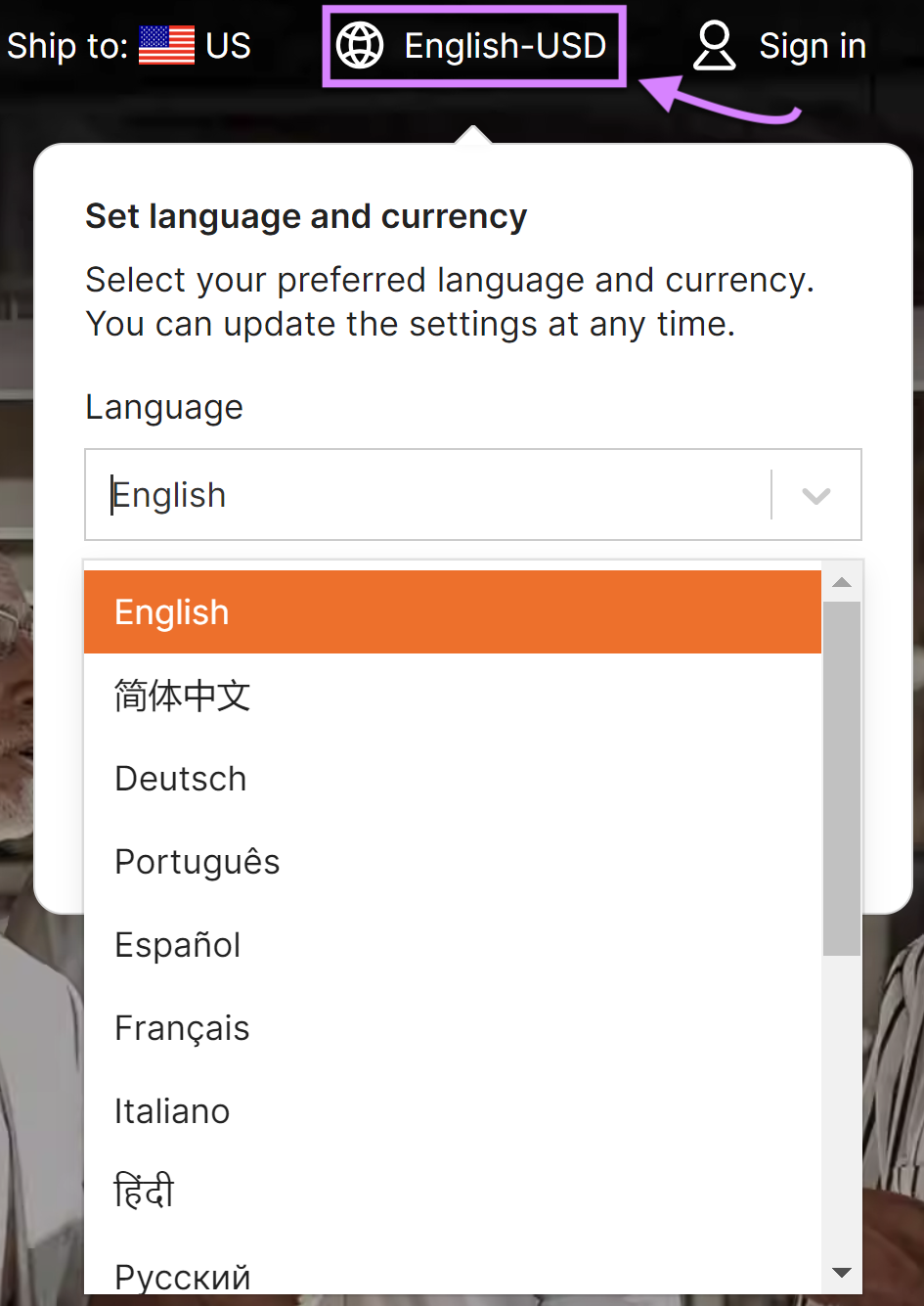Viewport: 924px width, 1306px height.
Task: Click the US flag icon
Action: [166, 43]
